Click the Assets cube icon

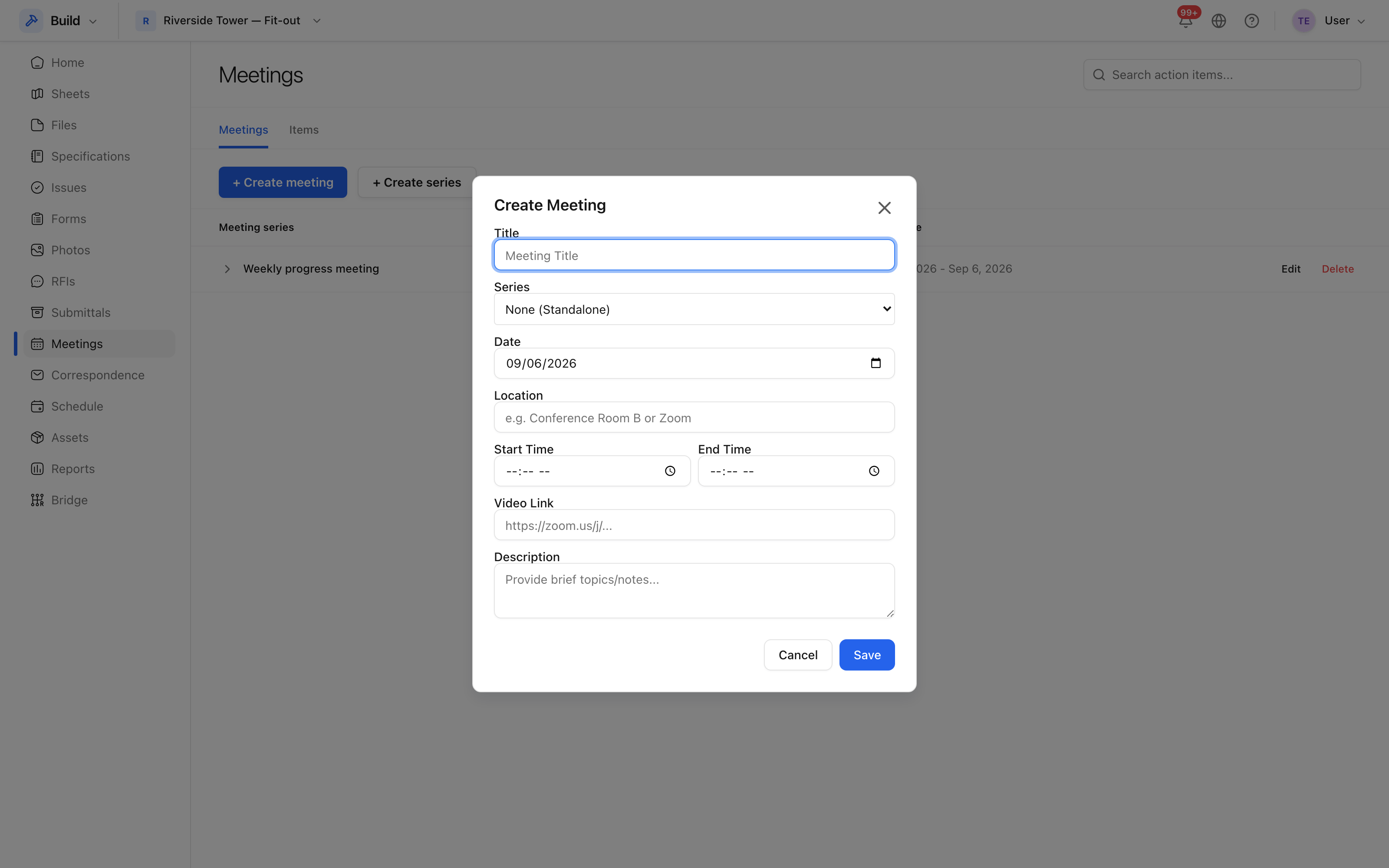(x=37, y=437)
